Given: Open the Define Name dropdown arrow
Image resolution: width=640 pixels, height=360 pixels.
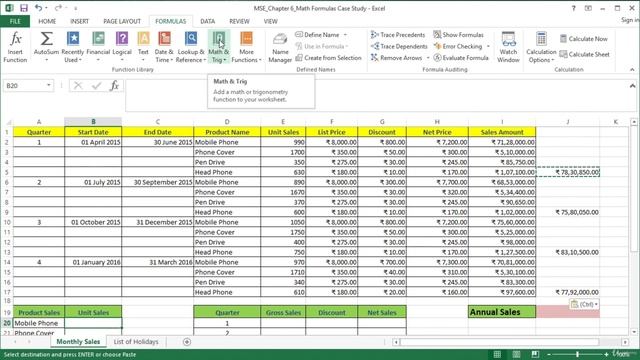Looking at the screenshot, I should [x=345, y=35].
